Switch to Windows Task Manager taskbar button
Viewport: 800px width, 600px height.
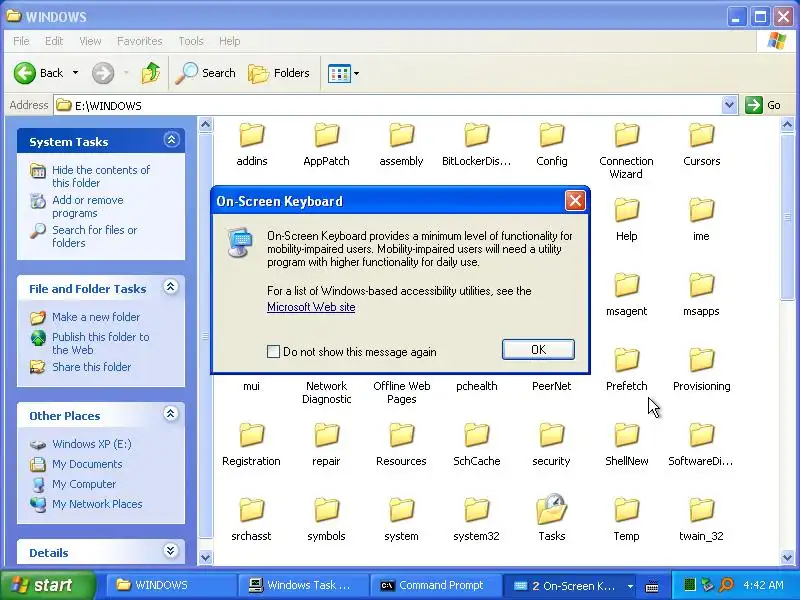[x=303, y=585]
